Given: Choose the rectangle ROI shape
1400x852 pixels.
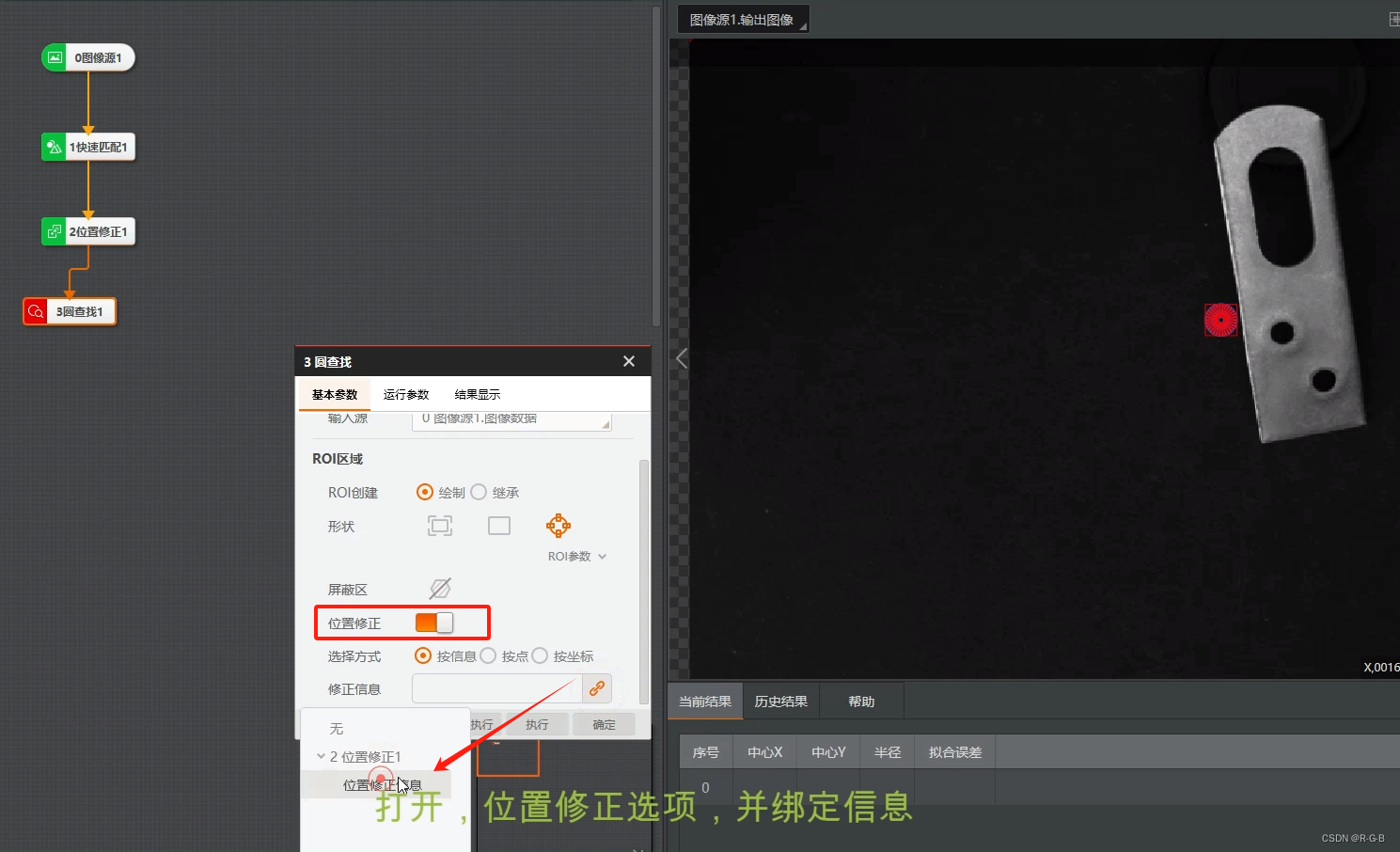Looking at the screenshot, I should coord(498,526).
